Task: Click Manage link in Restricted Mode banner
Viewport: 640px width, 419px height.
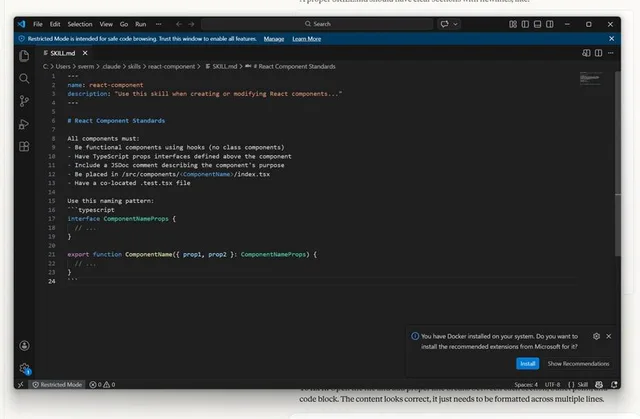Action: point(274,39)
